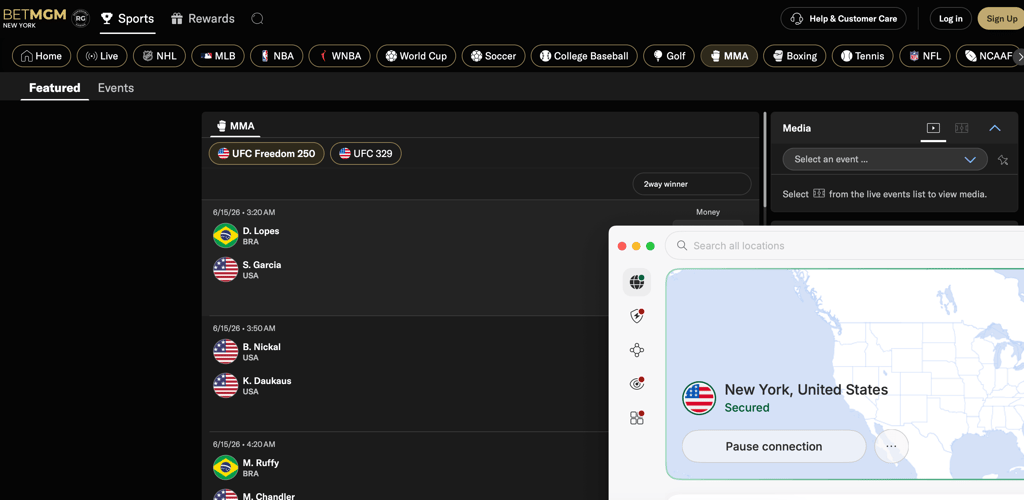The width and height of the screenshot is (1024, 500).
Task: Click the USA flag beside S. Garcia
Action: (x=225, y=270)
